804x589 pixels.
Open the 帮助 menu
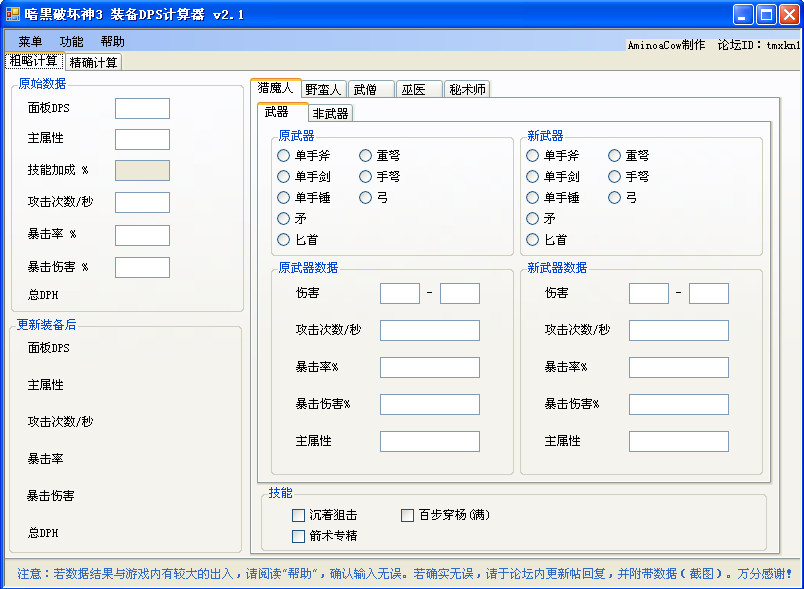pos(112,42)
